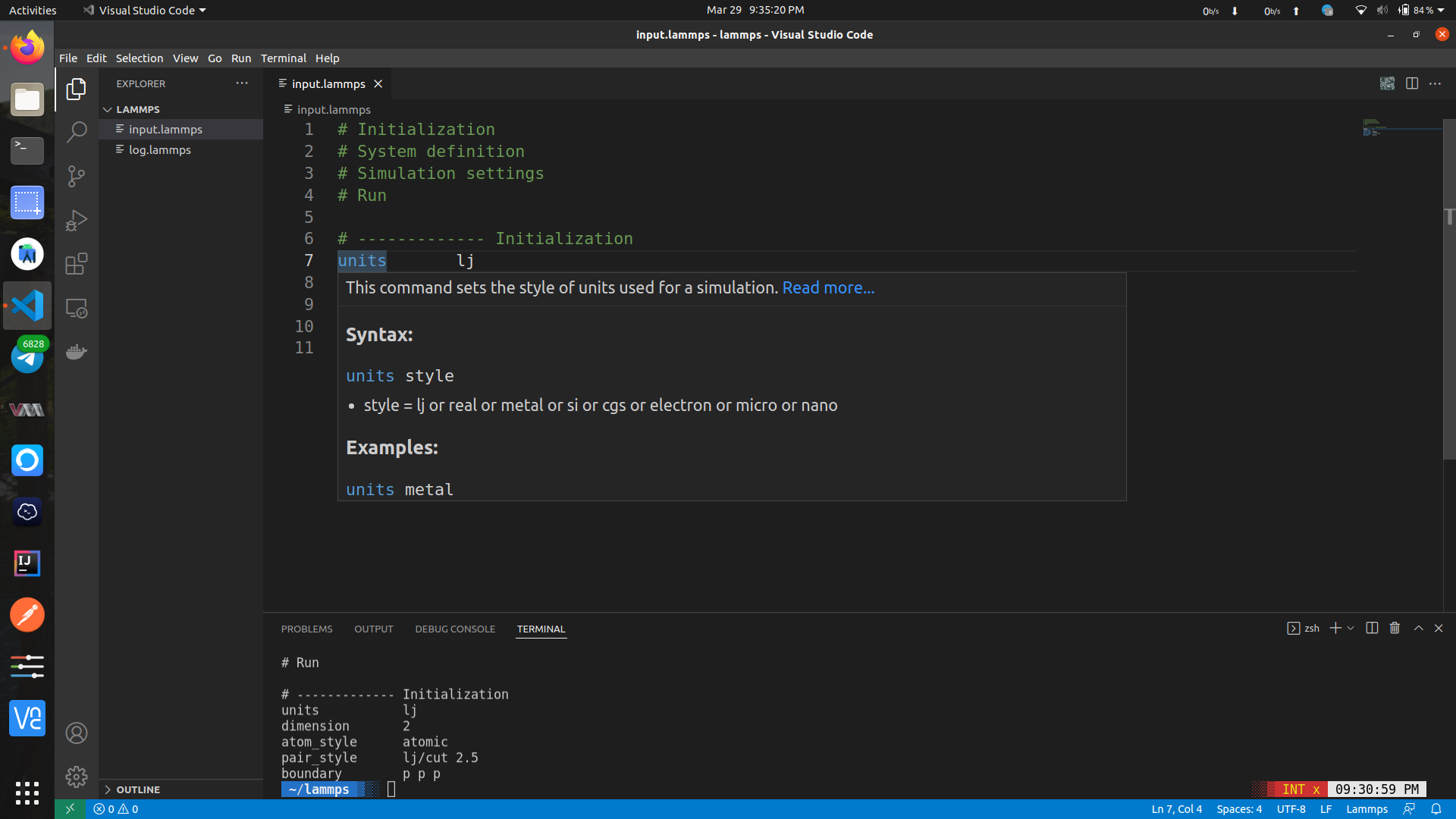Click the feedback icon in status bar
Screen dimensions: 1456x819
pos(1409,809)
